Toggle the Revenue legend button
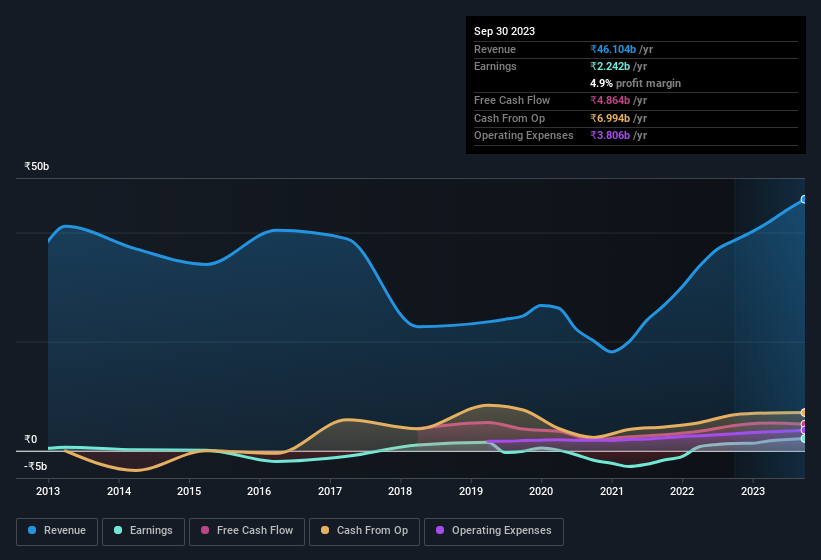The width and height of the screenshot is (821, 560). coord(57,531)
